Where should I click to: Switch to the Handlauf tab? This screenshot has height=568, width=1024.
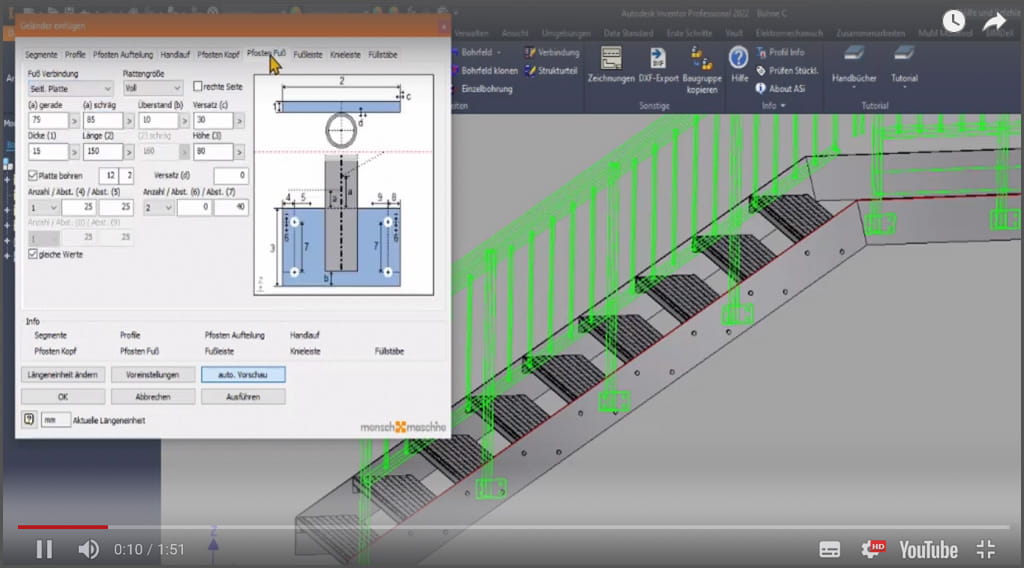(175, 54)
